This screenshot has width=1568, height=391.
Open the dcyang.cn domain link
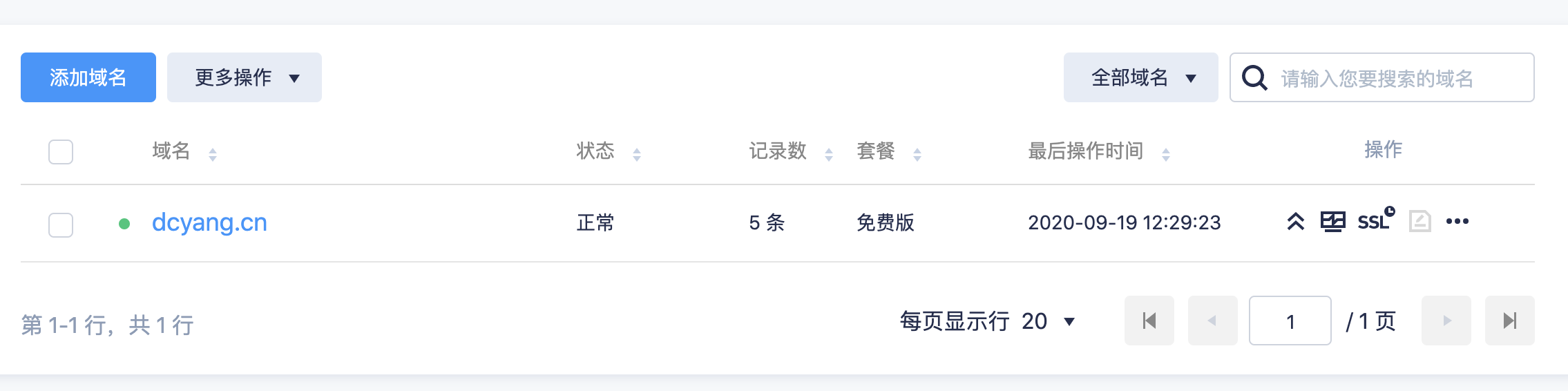[x=209, y=222]
